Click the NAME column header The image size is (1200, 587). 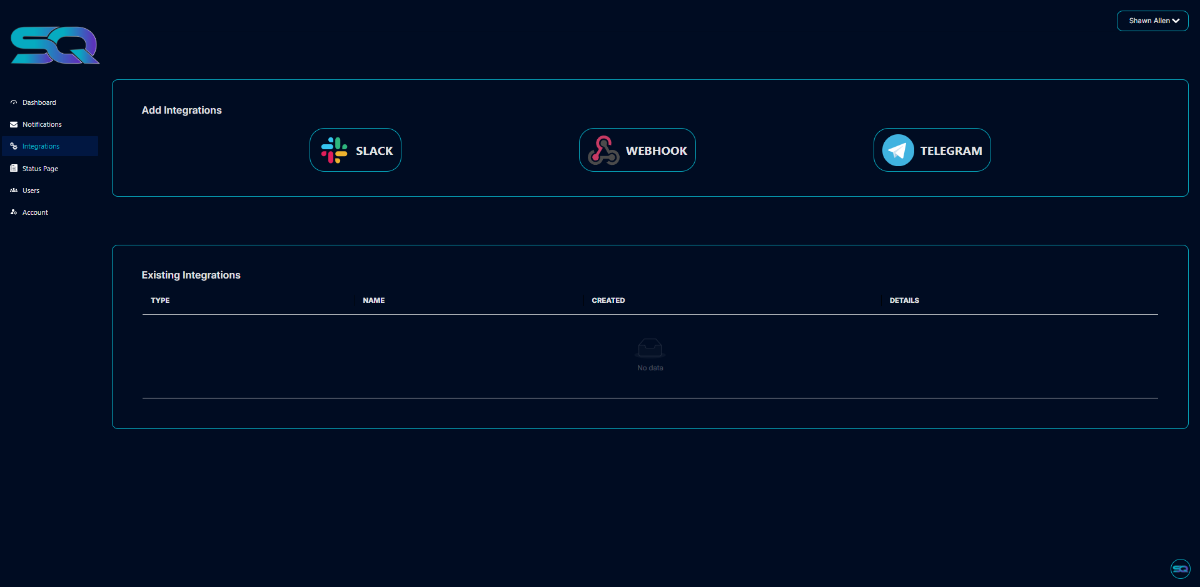click(x=374, y=300)
